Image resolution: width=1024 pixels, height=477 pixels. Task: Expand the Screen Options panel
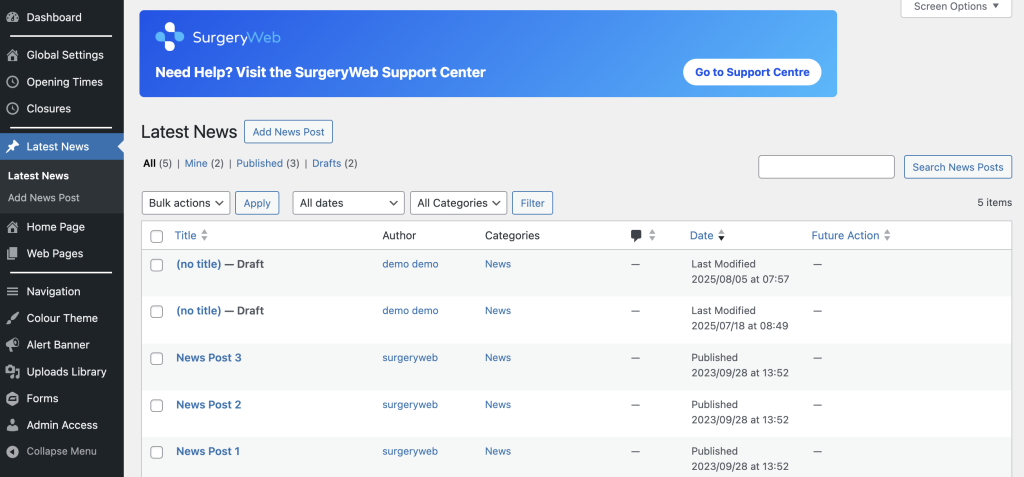[956, 7]
